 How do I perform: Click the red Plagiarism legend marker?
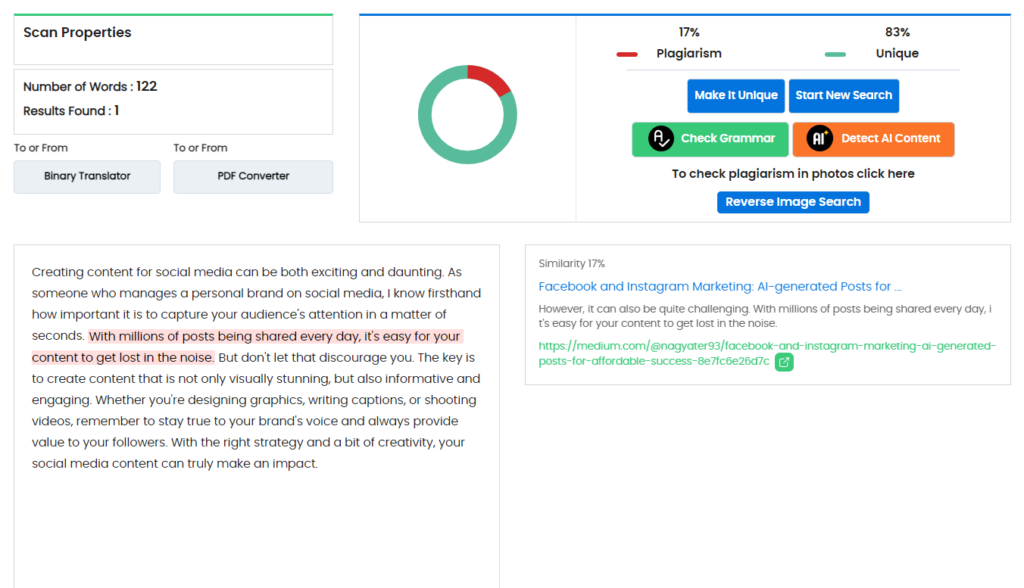(x=627, y=55)
